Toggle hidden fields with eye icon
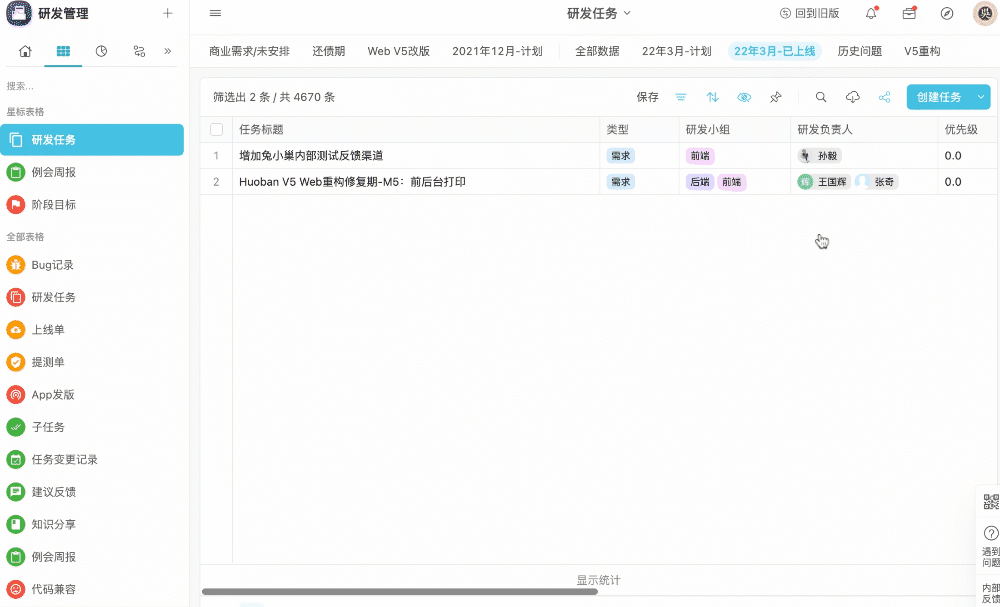 744,97
